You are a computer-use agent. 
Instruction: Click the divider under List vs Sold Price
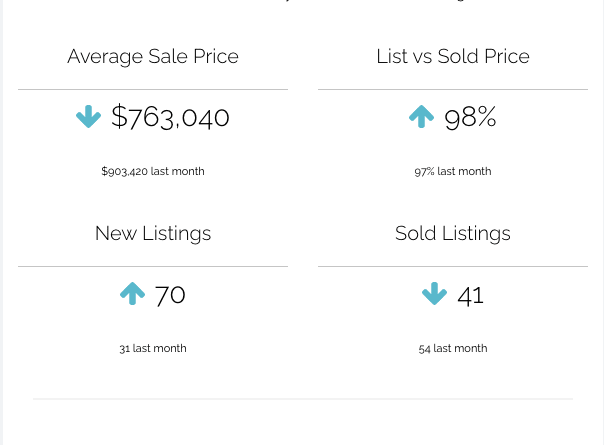coord(453,89)
